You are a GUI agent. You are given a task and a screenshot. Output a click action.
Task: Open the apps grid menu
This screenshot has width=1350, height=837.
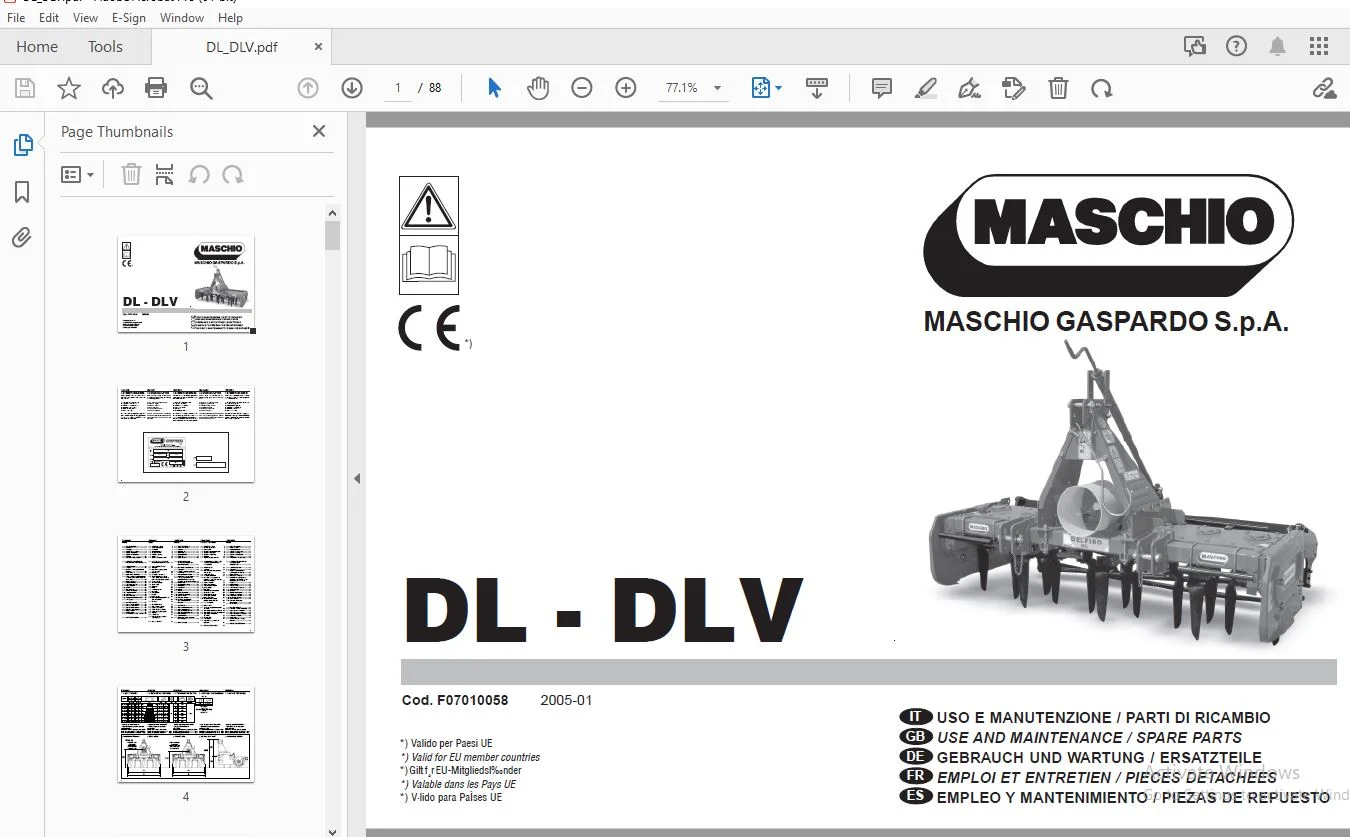[1319, 46]
